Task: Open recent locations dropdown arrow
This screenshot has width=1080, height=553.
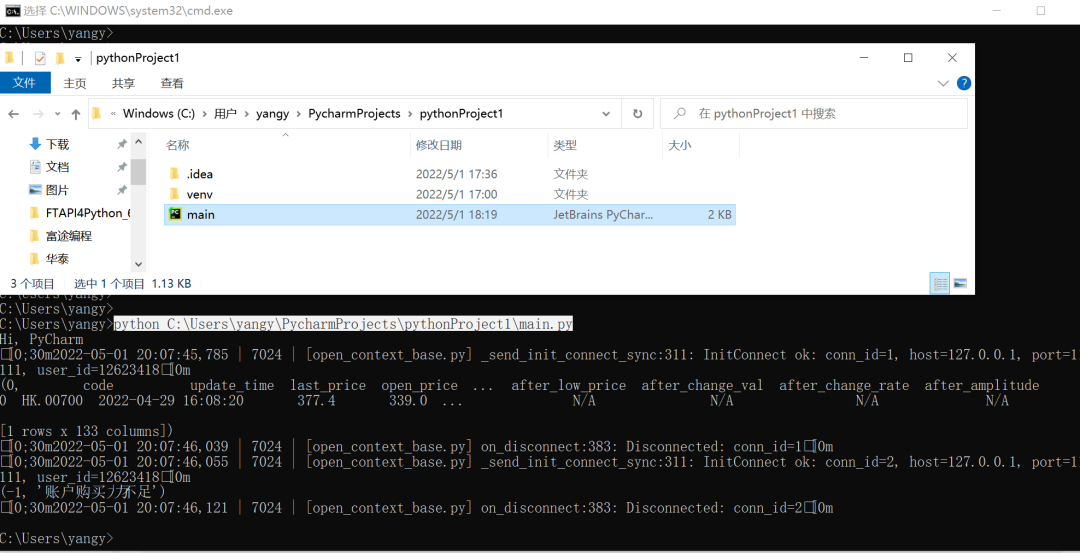Action: coord(57,114)
